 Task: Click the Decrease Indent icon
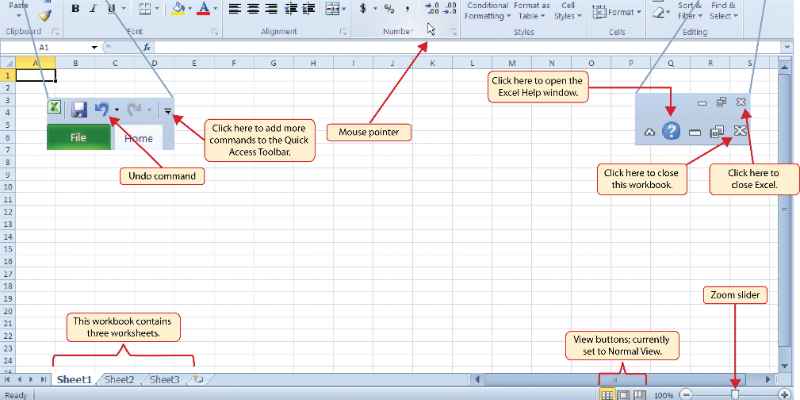coord(291,8)
